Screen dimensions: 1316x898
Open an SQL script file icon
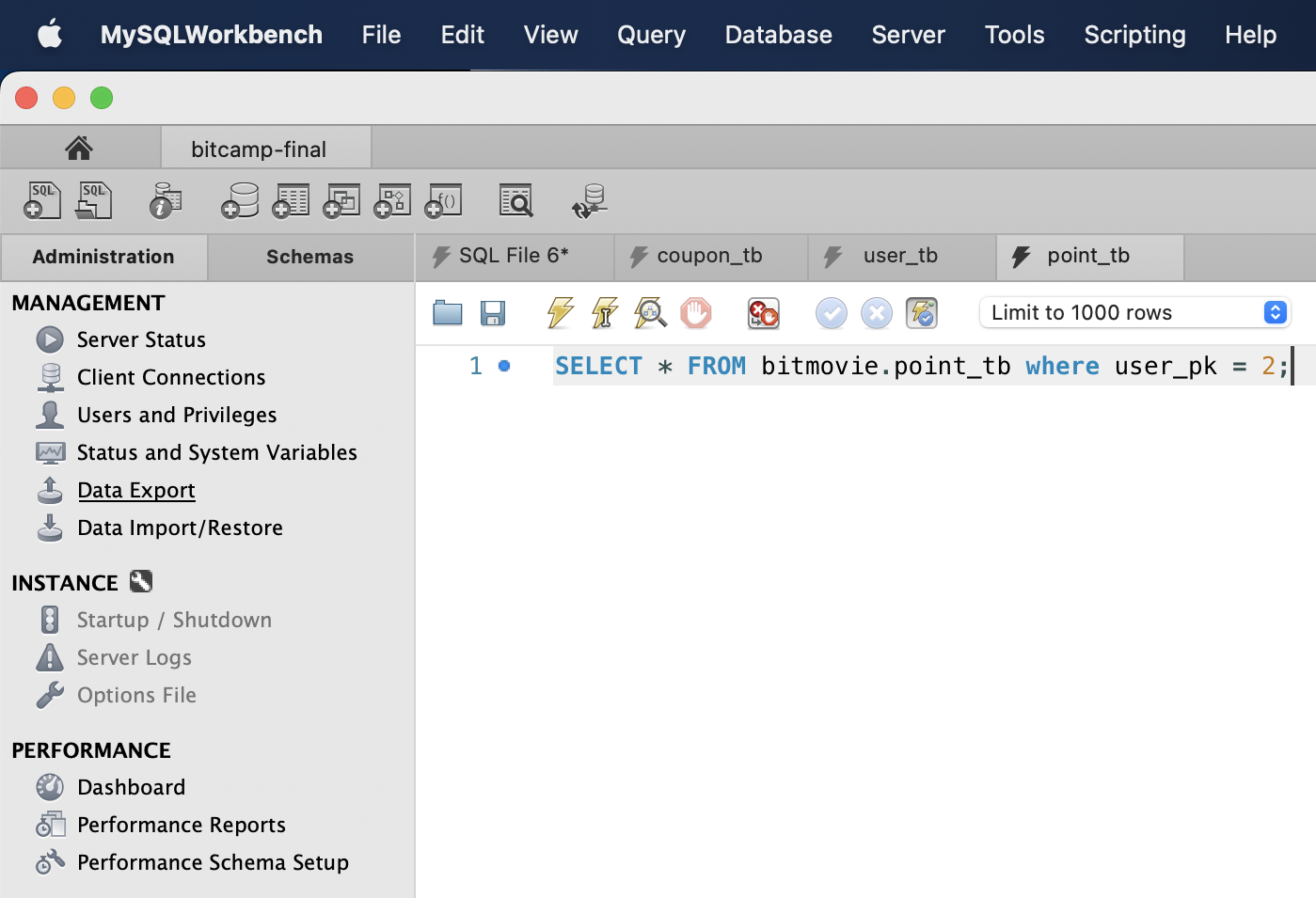click(93, 200)
